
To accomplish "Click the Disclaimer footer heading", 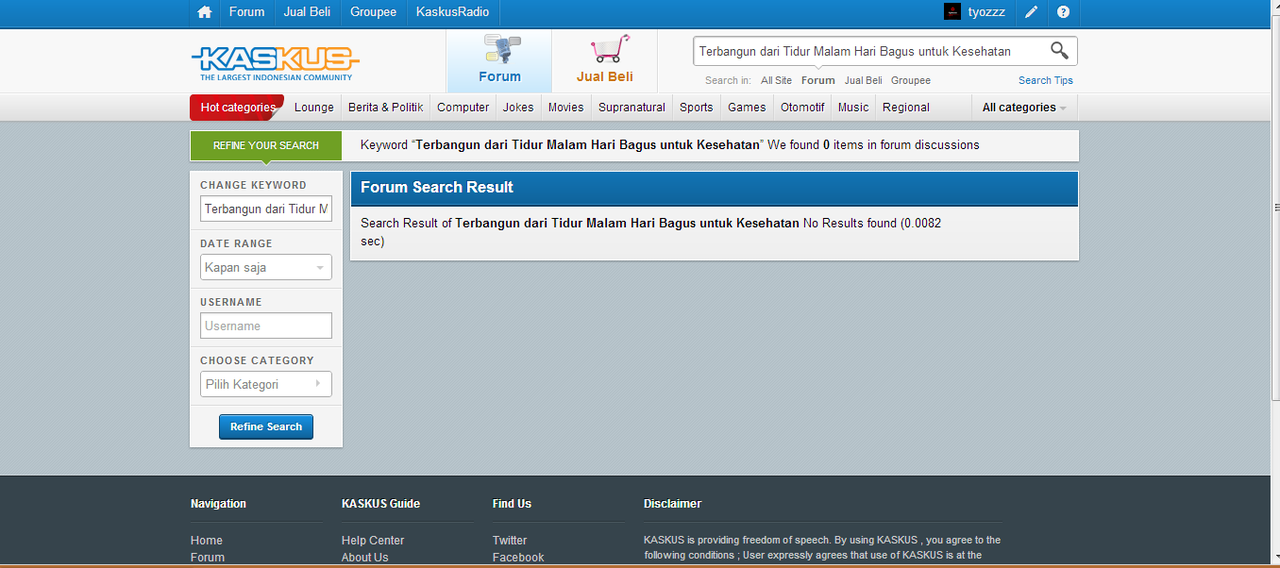I will (x=673, y=504).
